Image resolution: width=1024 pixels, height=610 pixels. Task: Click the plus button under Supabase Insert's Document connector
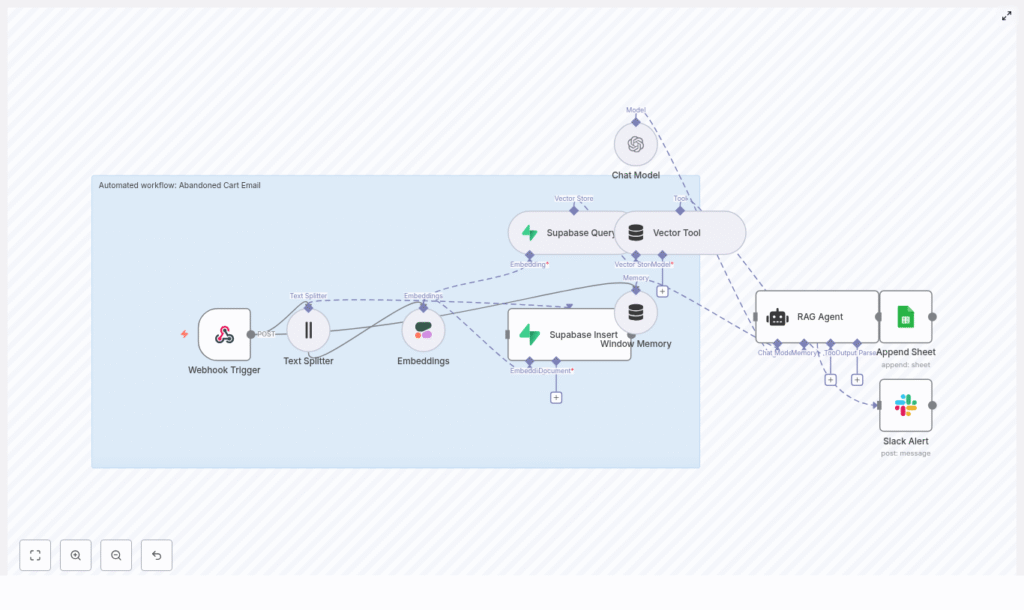click(x=556, y=396)
